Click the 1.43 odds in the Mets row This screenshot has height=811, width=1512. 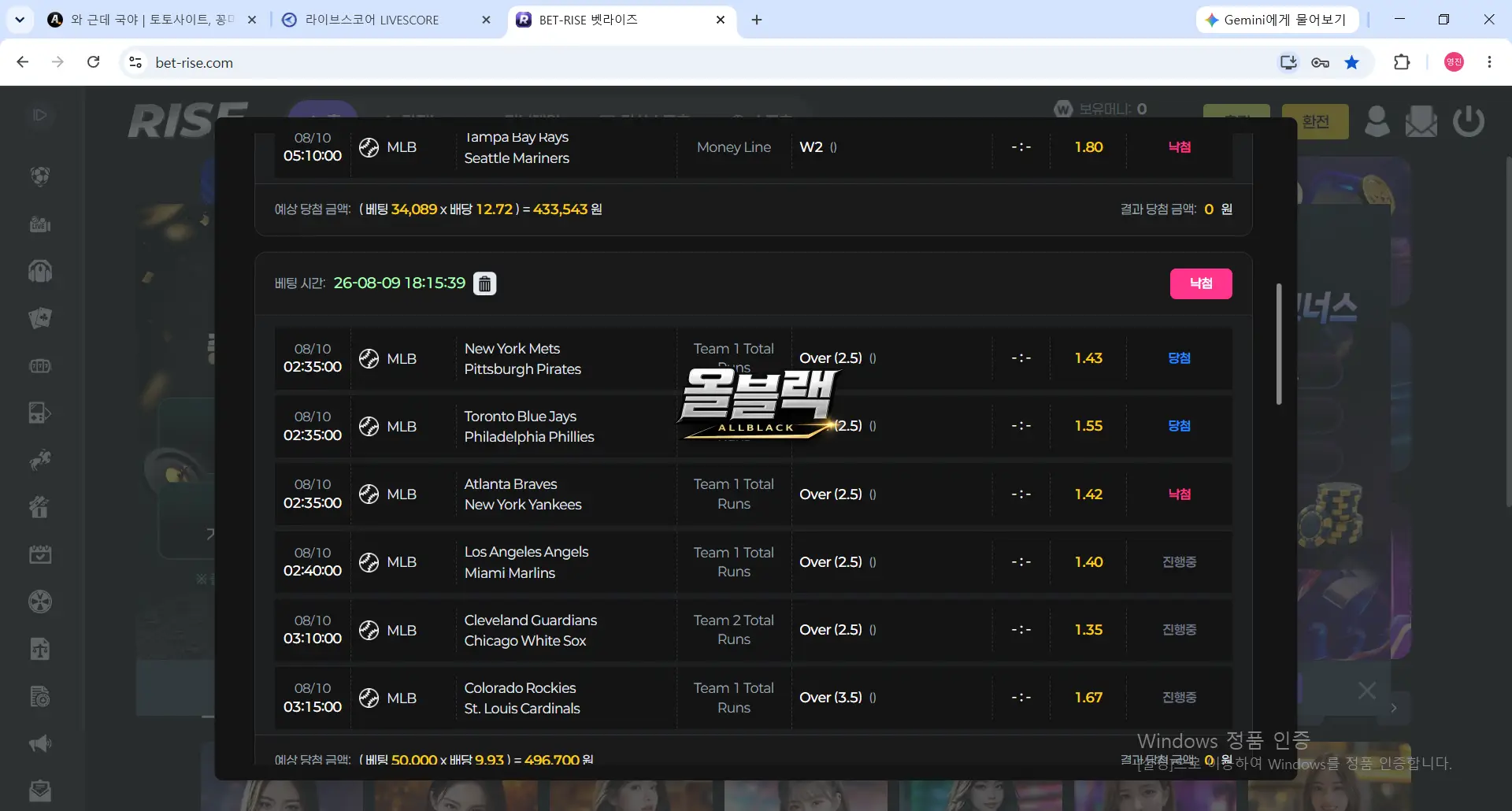[x=1088, y=358]
